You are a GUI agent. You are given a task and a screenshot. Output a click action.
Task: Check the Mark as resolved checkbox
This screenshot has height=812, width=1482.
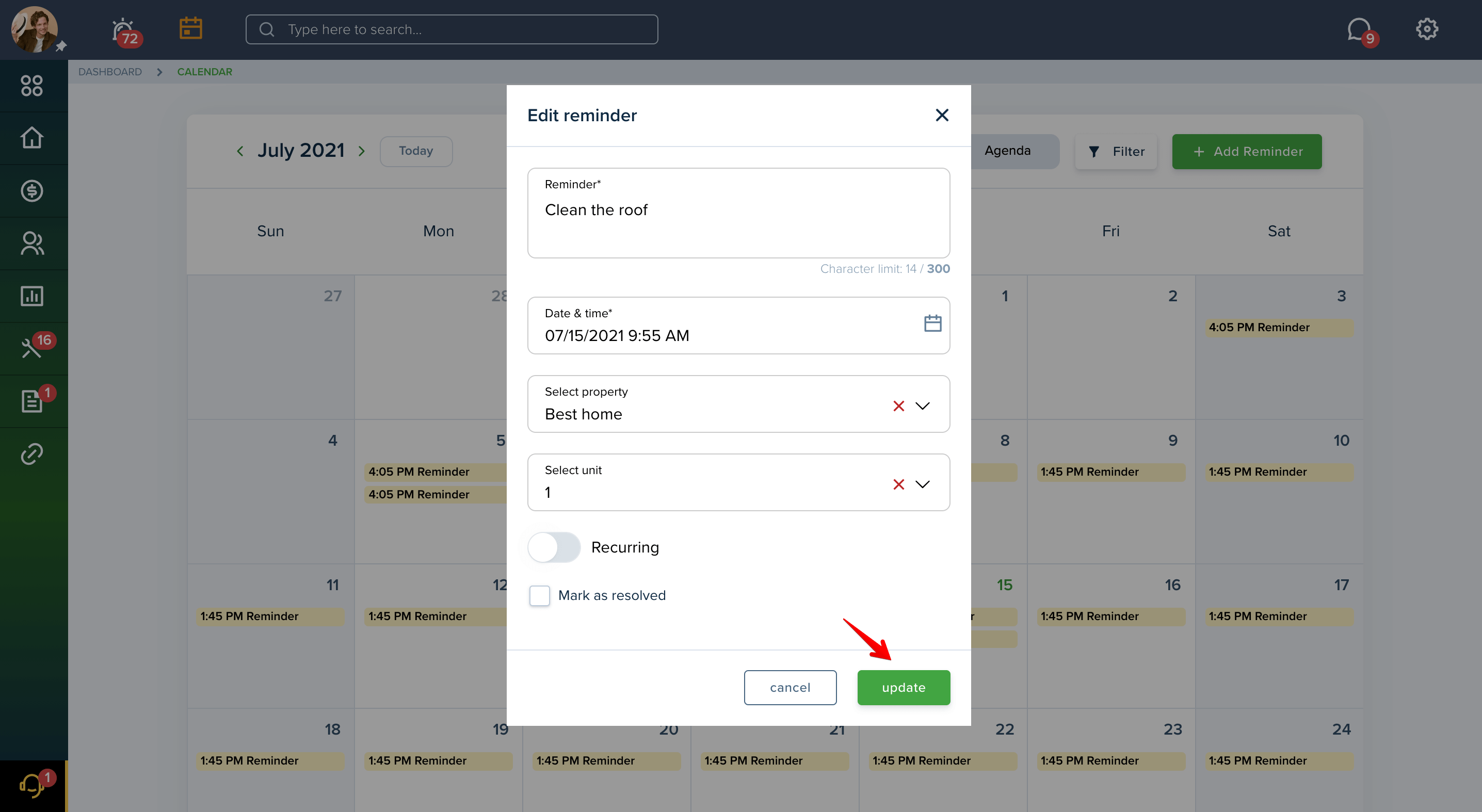[x=540, y=596]
